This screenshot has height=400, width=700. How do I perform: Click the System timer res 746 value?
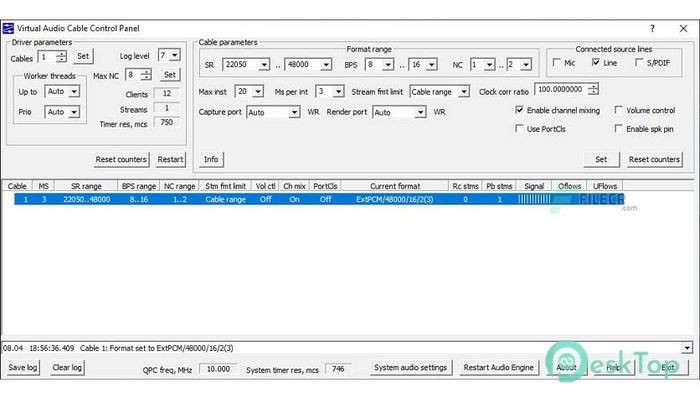click(x=338, y=369)
